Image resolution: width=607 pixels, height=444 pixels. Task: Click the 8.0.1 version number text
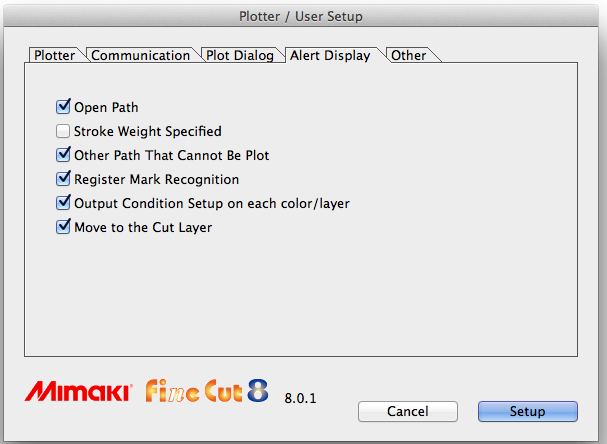point(300,397)
